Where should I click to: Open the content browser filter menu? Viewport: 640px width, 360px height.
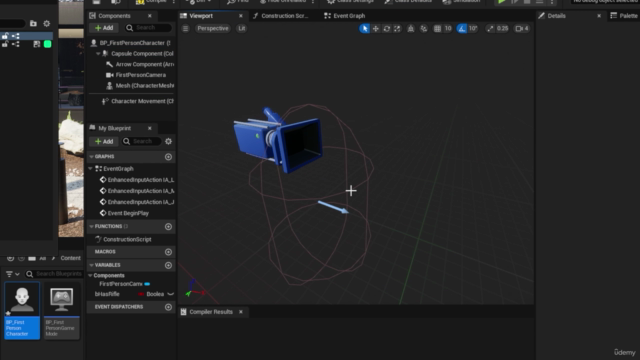point(12,274)
